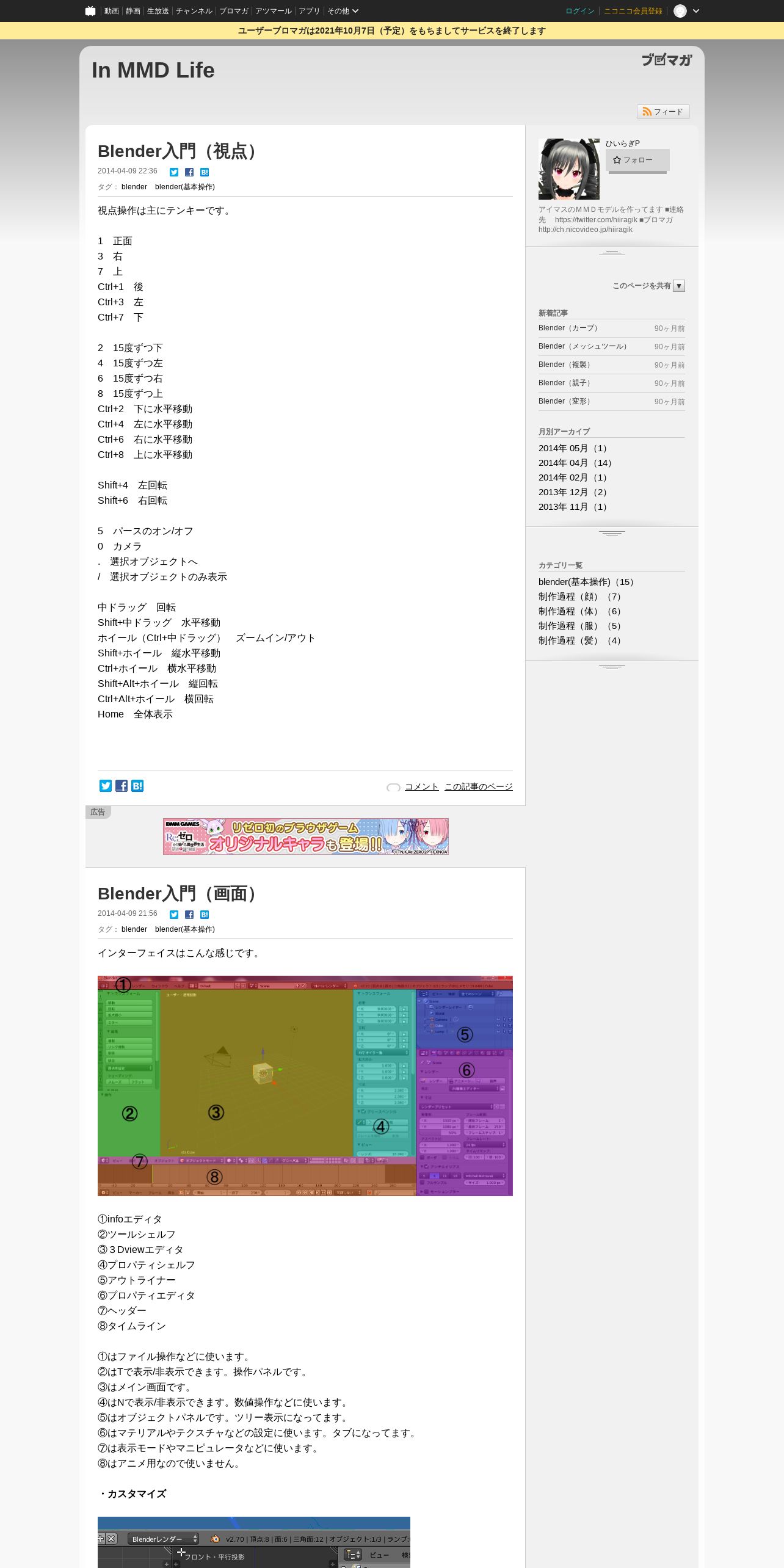
Task: Click the large Facebook icon below 視点 article
Action: (122, 786)
